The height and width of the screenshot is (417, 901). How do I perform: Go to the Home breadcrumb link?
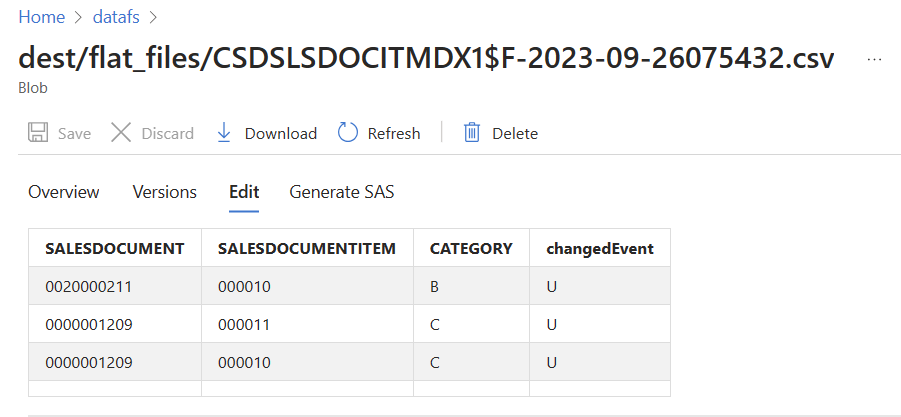coord(42,17)
